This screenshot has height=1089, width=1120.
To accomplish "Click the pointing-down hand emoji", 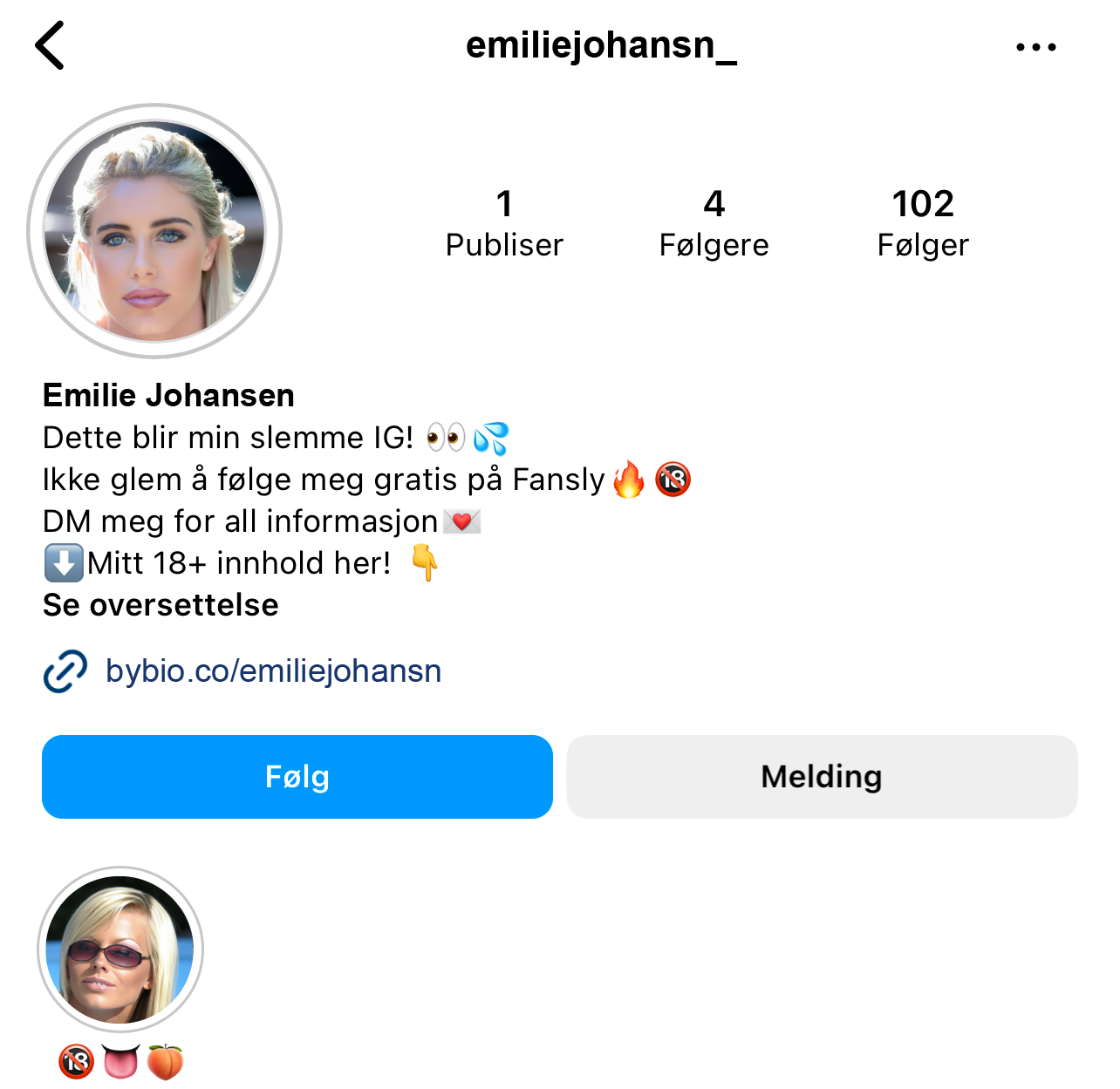I will click(x=425, y=562).
